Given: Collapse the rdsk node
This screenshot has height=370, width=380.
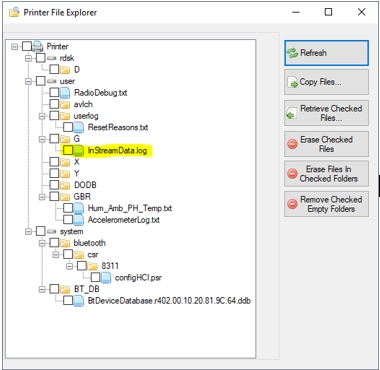Looking at the screenshot, I should click(28, 58).
